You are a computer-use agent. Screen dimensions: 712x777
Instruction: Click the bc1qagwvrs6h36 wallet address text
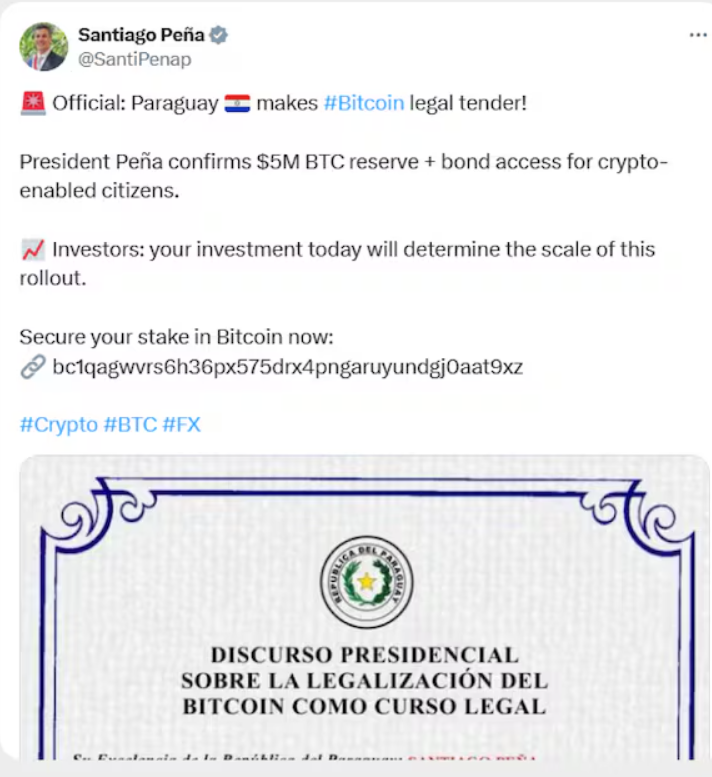tap(287, 367)
